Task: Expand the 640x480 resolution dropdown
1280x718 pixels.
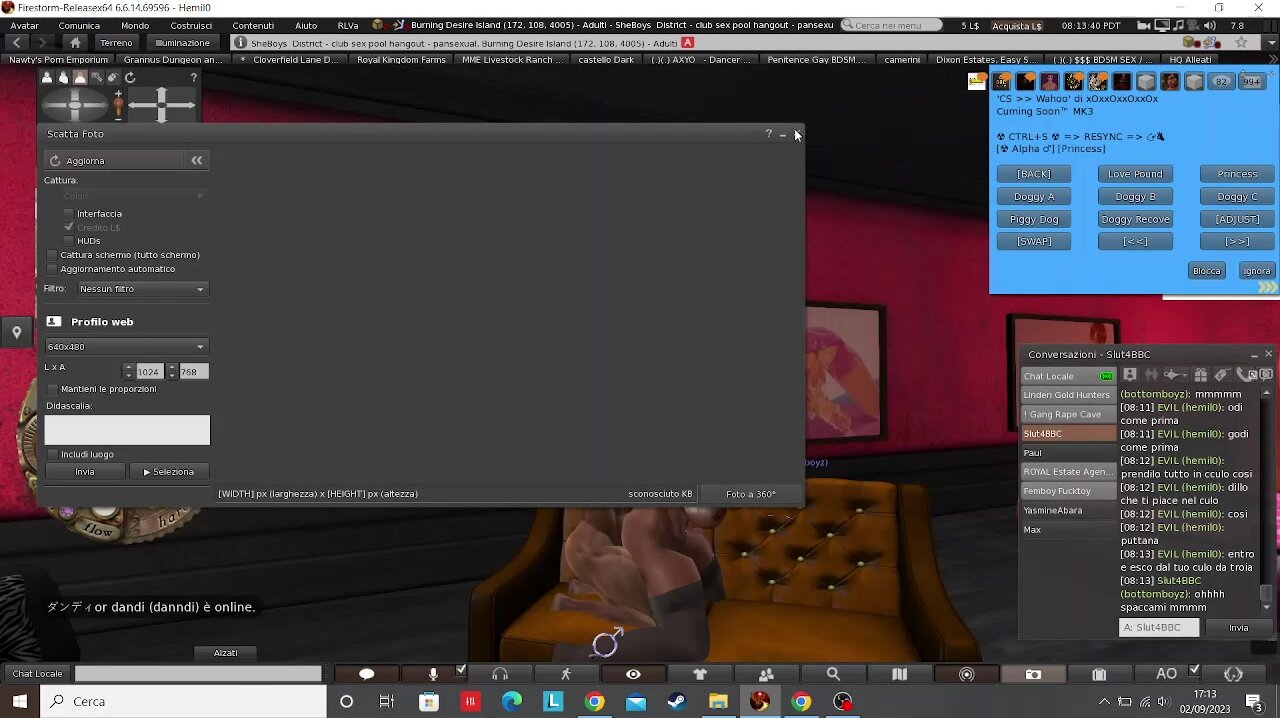Action: click(126, 347)
